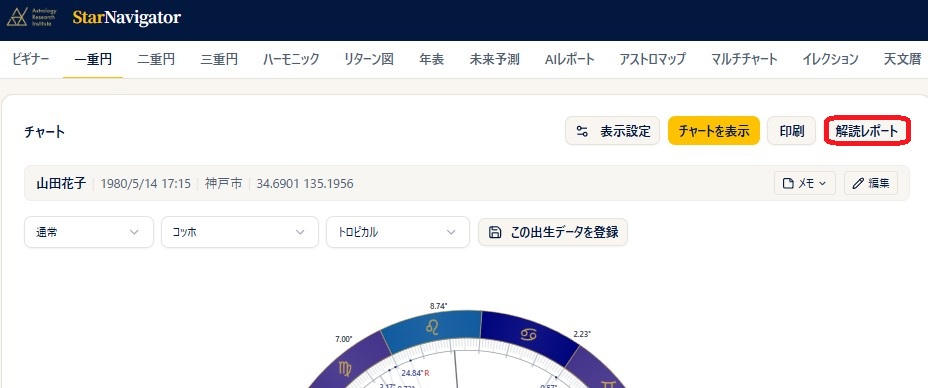
Task: Click この出生データを登録 button
Action: (x=553, y=232)
